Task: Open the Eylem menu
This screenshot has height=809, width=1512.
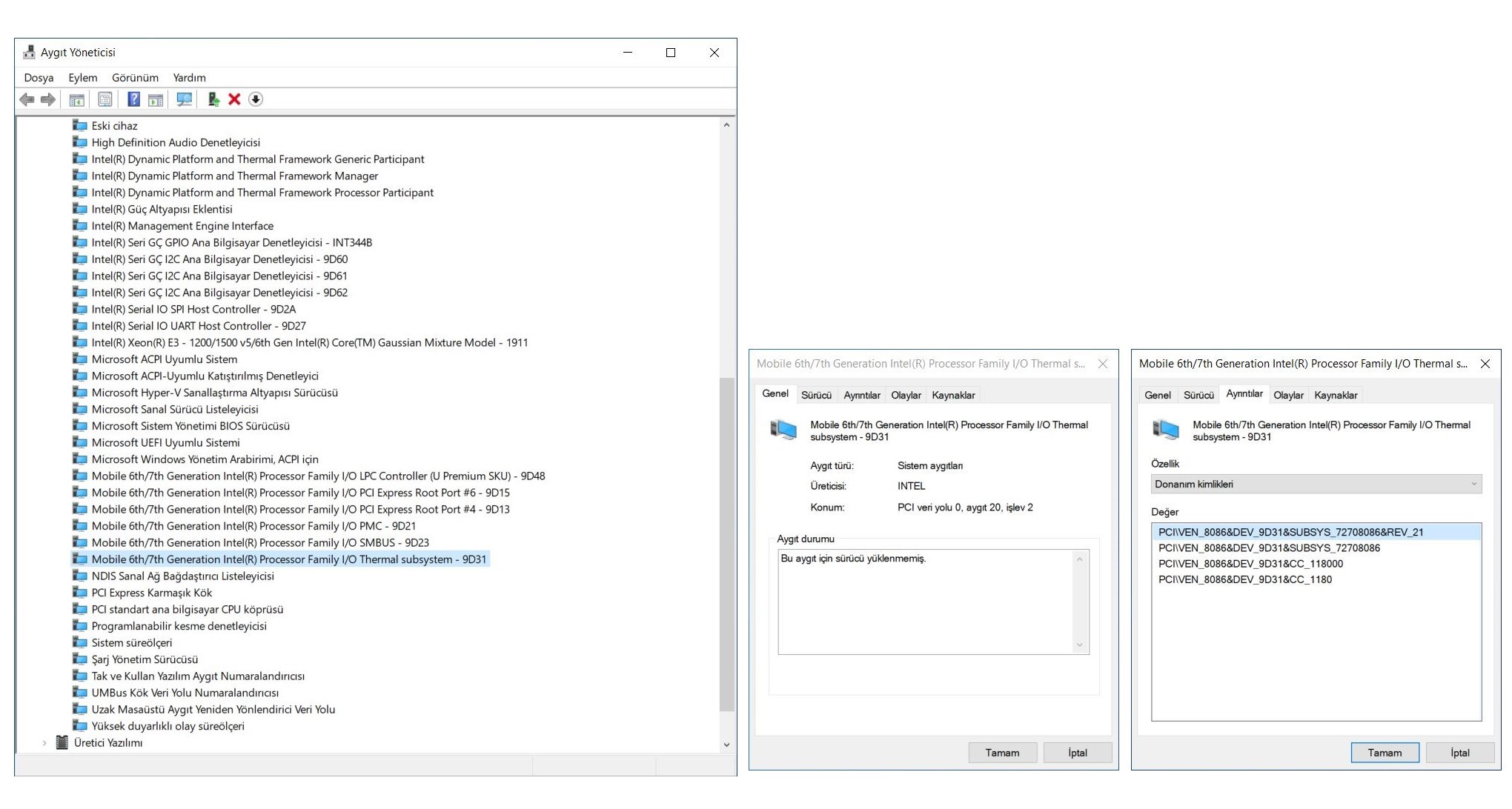Action: pyautogui.click(x=82, y=78)
